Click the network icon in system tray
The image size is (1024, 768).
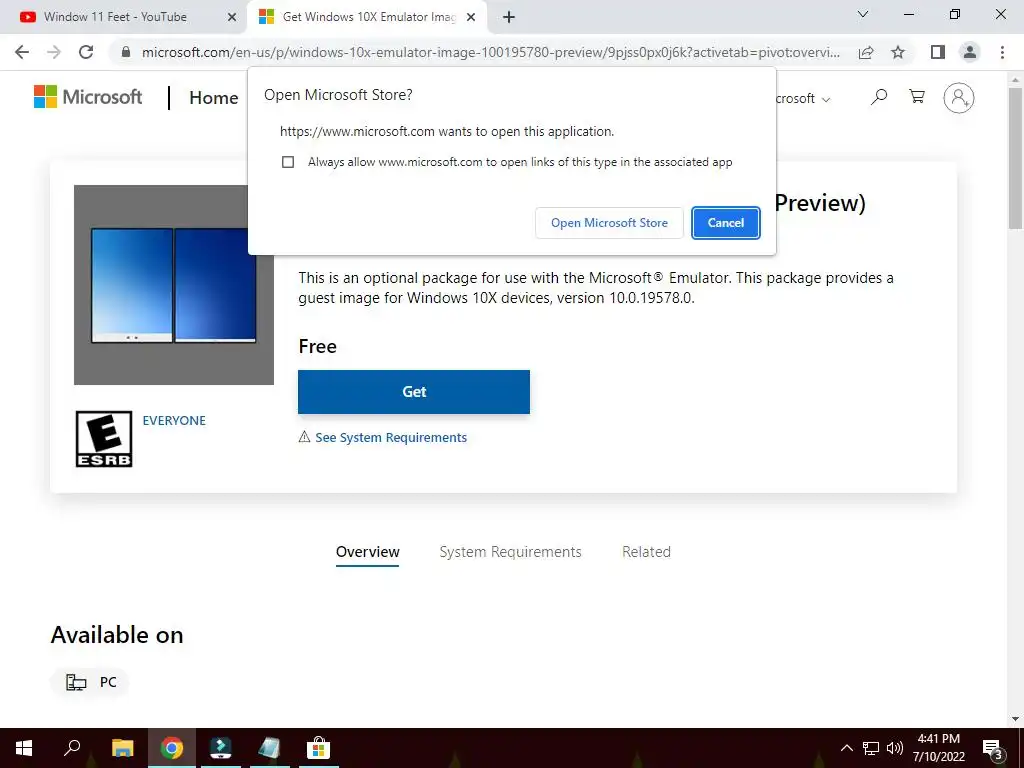871,748
